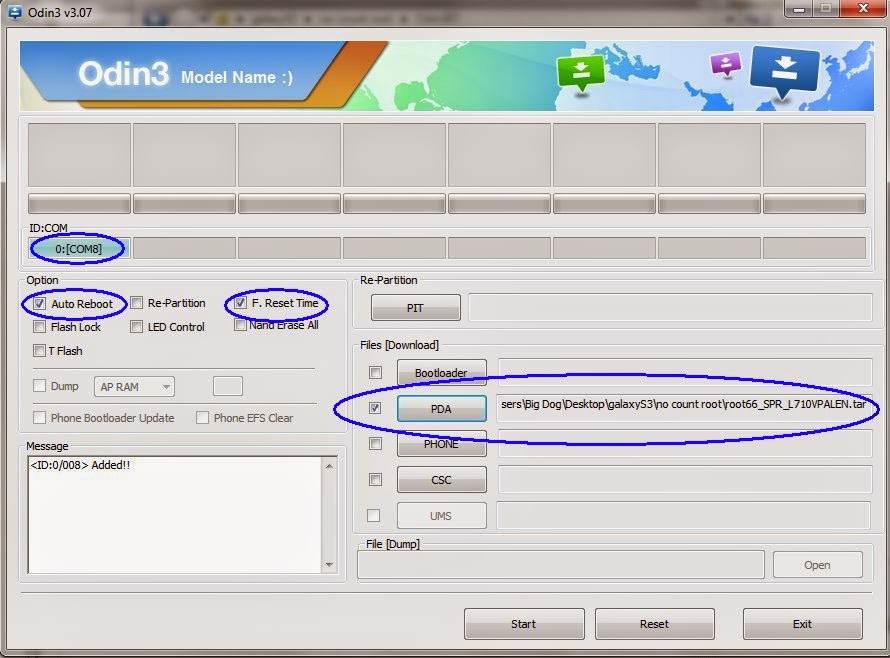The width and height of the screenshot is (890, 658).
Task: Click the PHONE file button
Action: pyautogui.click(x=442, y=444)
